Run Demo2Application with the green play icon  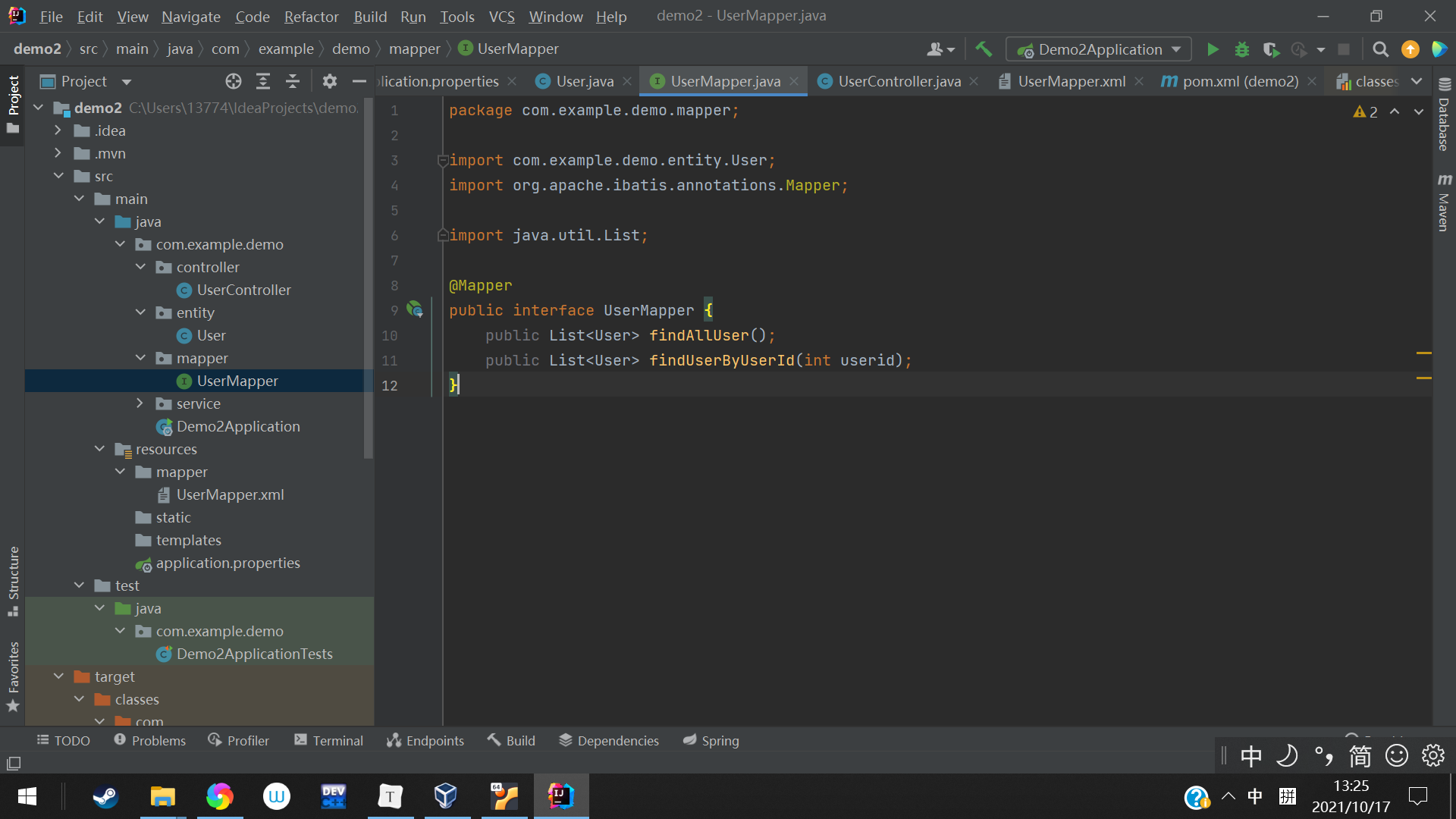click(1213, 49)
